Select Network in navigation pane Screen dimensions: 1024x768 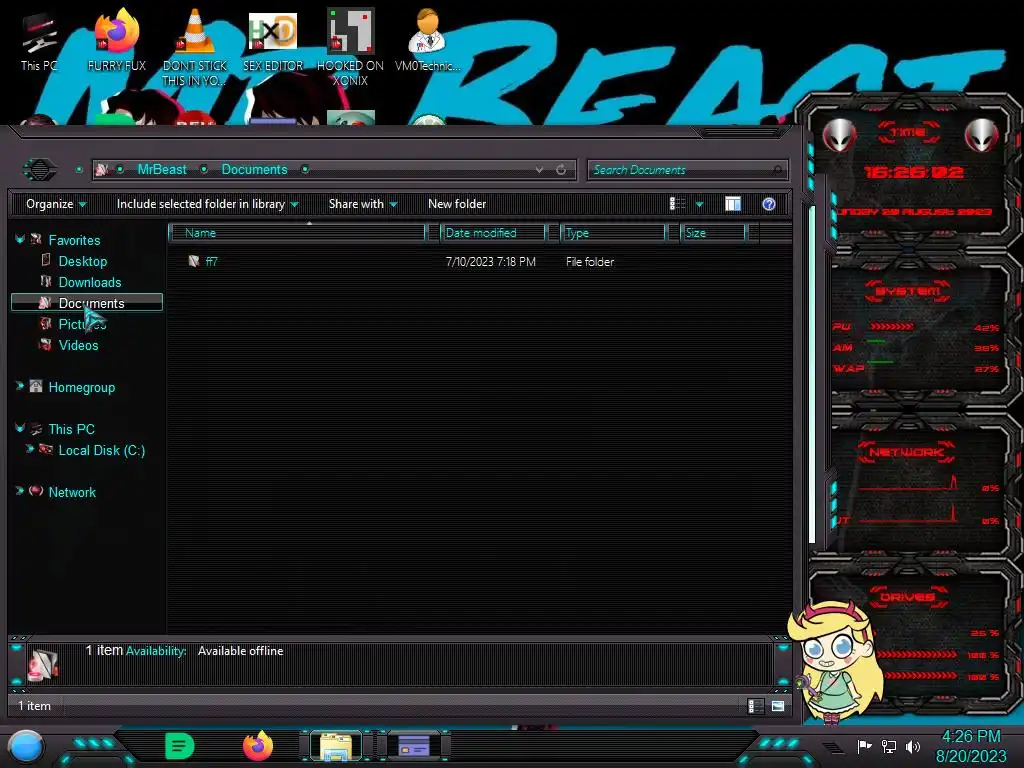click(x=72, y=492)
